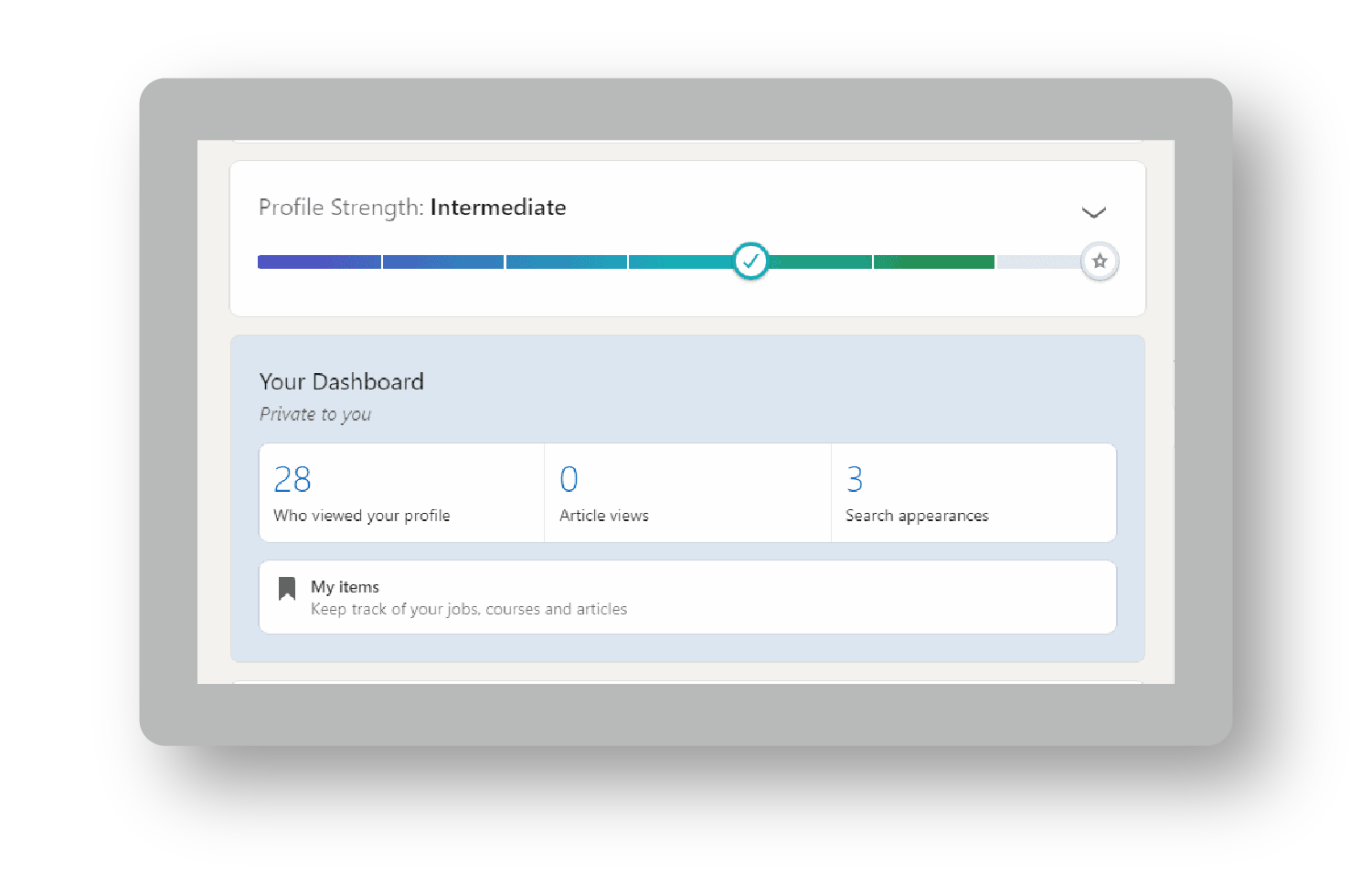Click the "Your Dashboard" heading

pyautogui.click(x=342, y=381)
